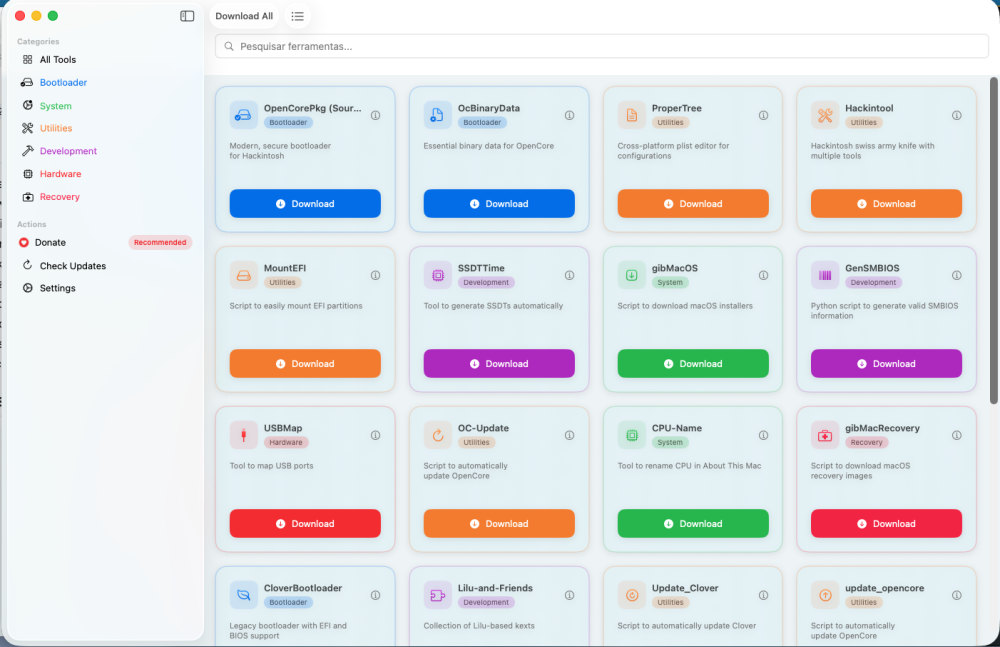Click the OpenCorePkg bootloader app icon
1000x647 pixels.
(x=244, y=115)
